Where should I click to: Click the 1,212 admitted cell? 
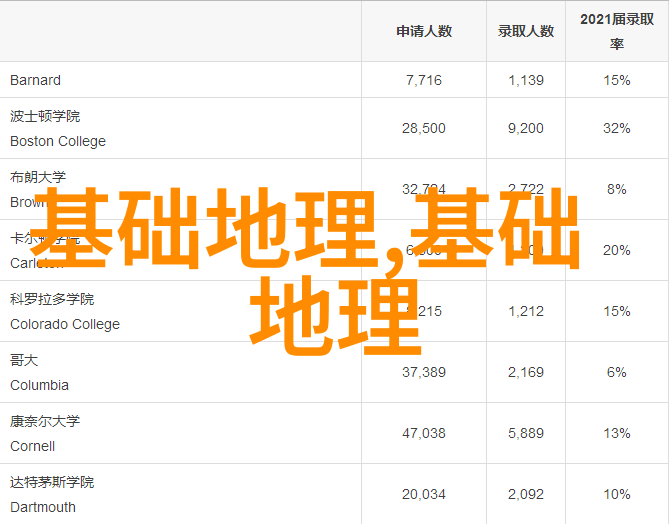tap(526, 311)
